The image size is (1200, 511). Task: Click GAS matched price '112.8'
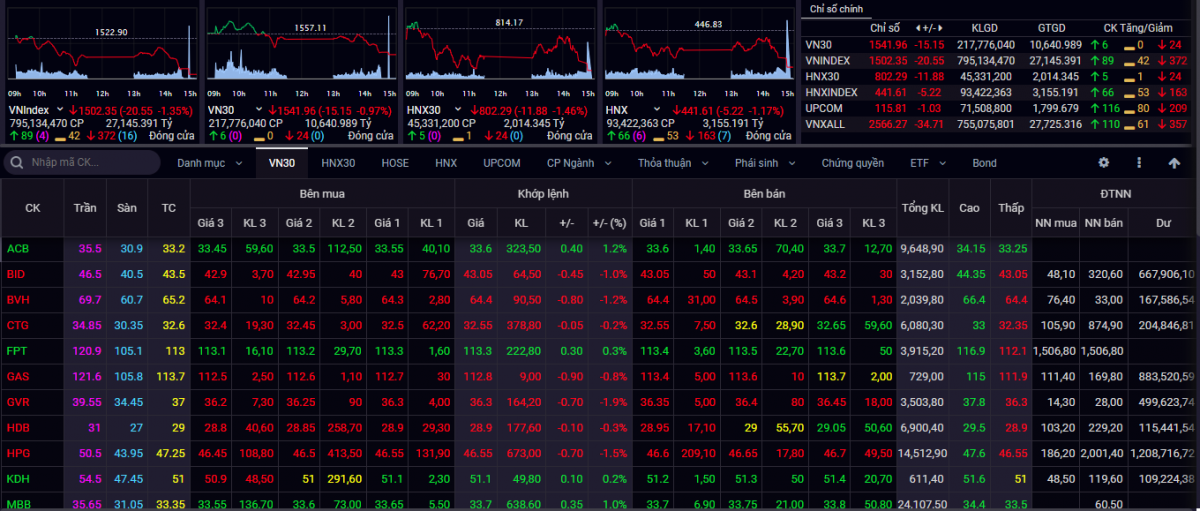[480, 376]
